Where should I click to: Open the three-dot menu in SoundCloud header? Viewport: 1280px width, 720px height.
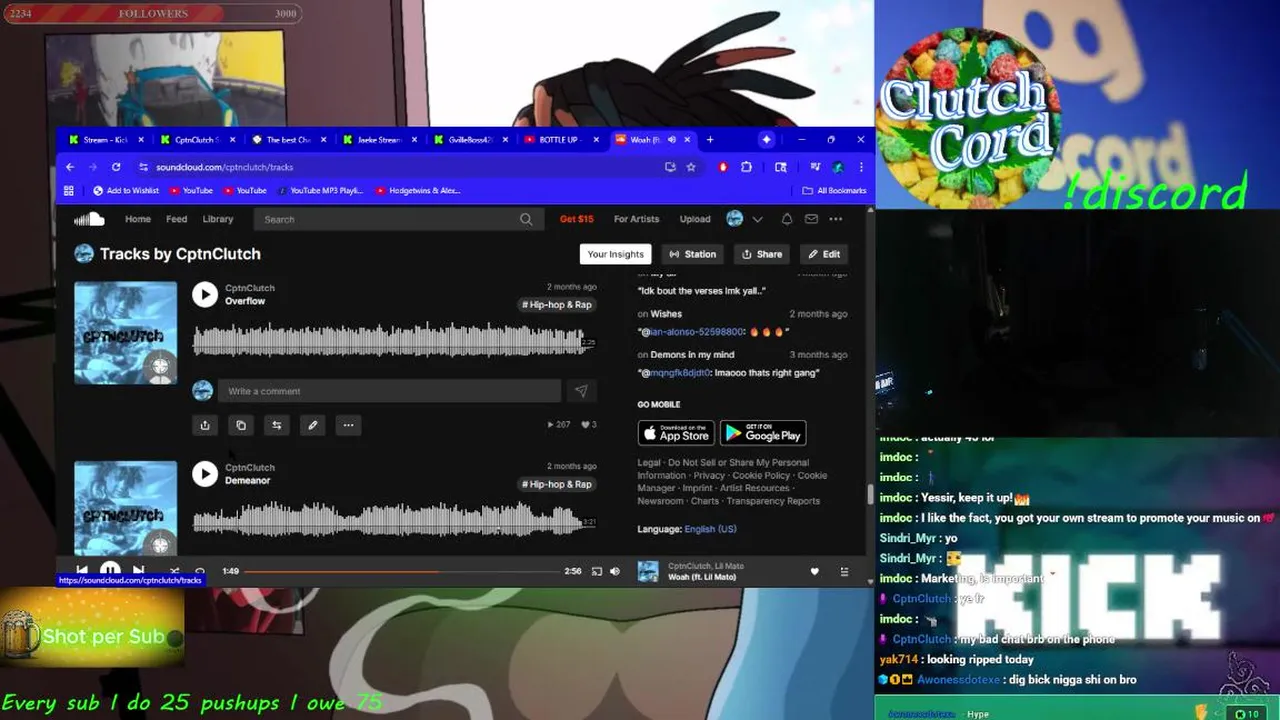[x=836, y=219]
